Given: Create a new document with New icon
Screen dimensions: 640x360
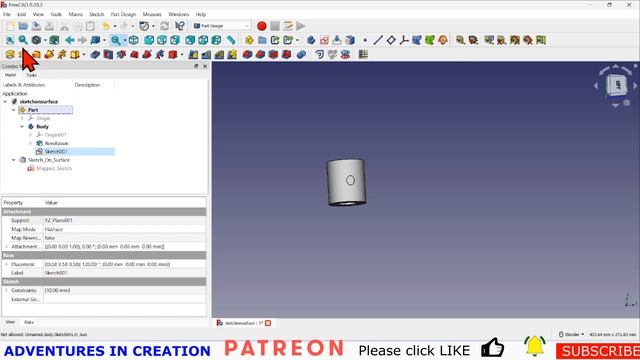Looking at the screenshot, I should (x=11, y=26).
